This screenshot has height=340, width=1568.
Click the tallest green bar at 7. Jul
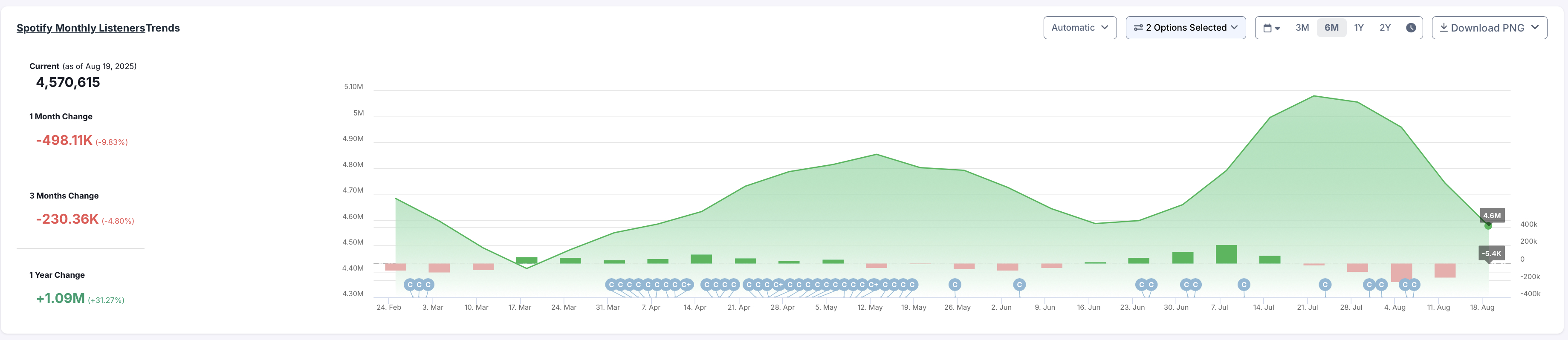pyautogui.click(x=1226, y=254)
